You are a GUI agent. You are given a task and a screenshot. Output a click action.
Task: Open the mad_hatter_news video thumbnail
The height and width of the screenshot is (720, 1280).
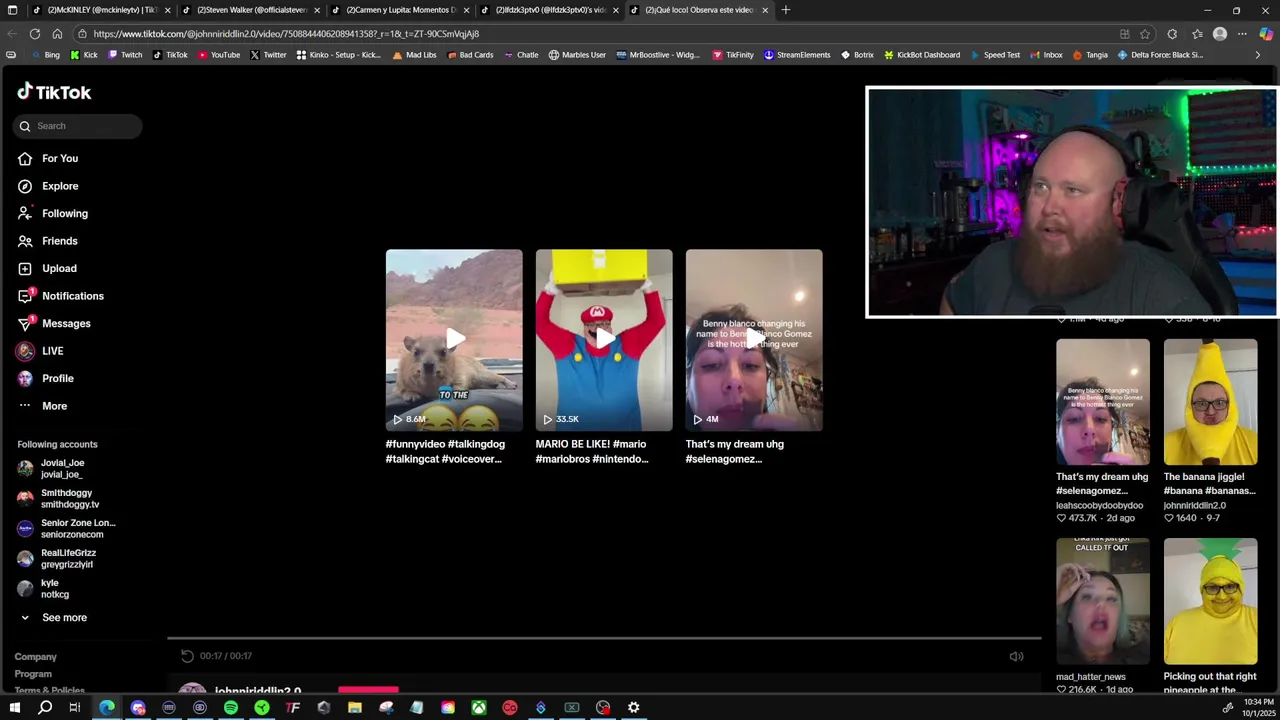tap(1102, 601)
